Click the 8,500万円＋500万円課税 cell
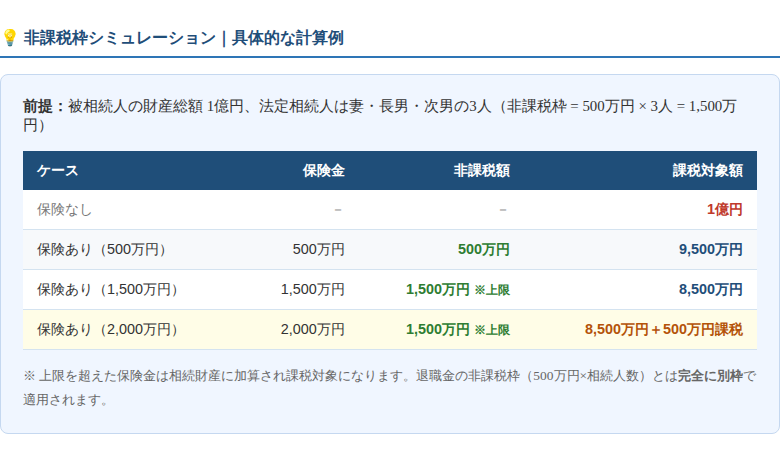The height and width of the screenshot is (466, 780). (x=664, y=329)
